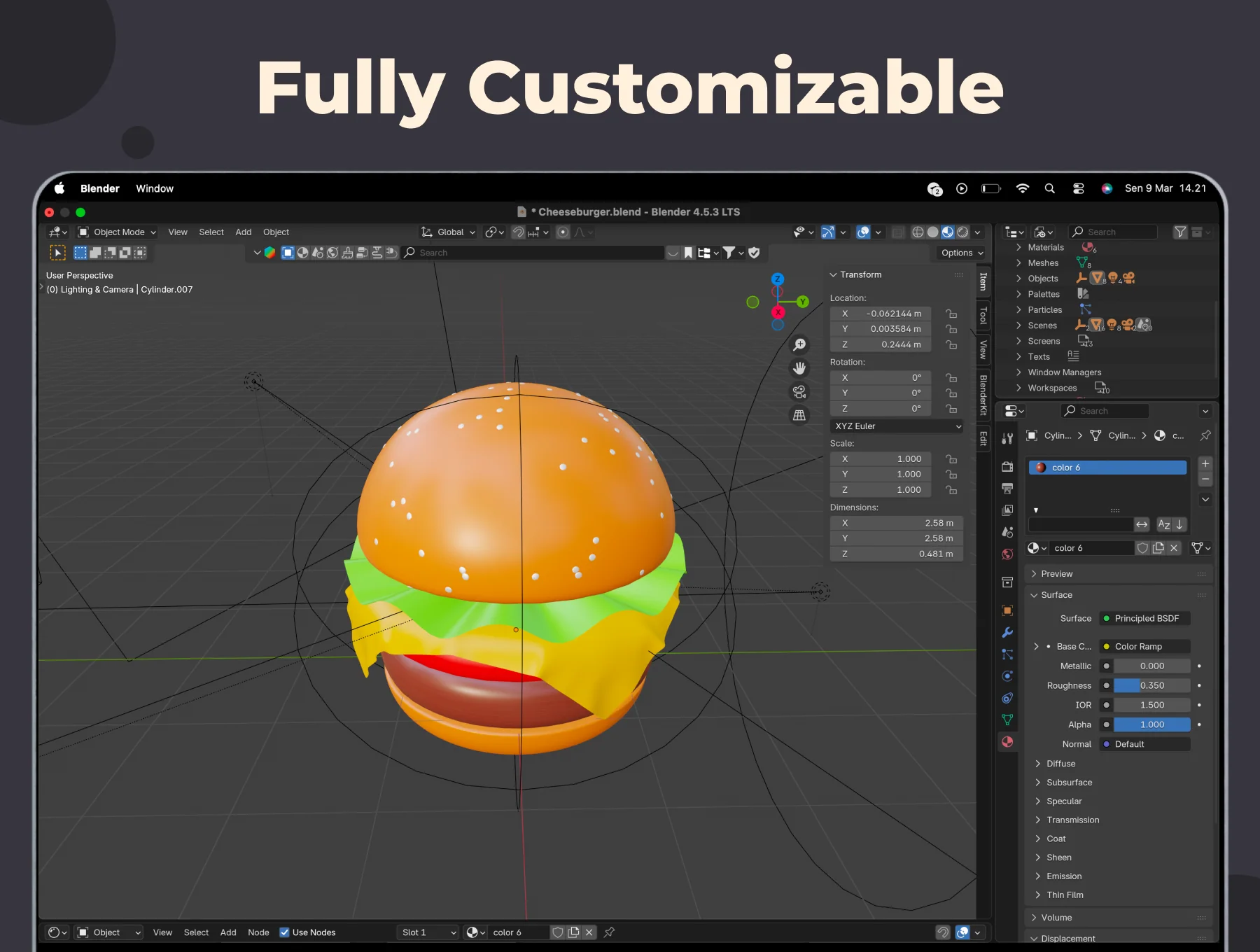Open the Slot 1 dropdown
Screen dimensions: 1260x952
point(428,932)
